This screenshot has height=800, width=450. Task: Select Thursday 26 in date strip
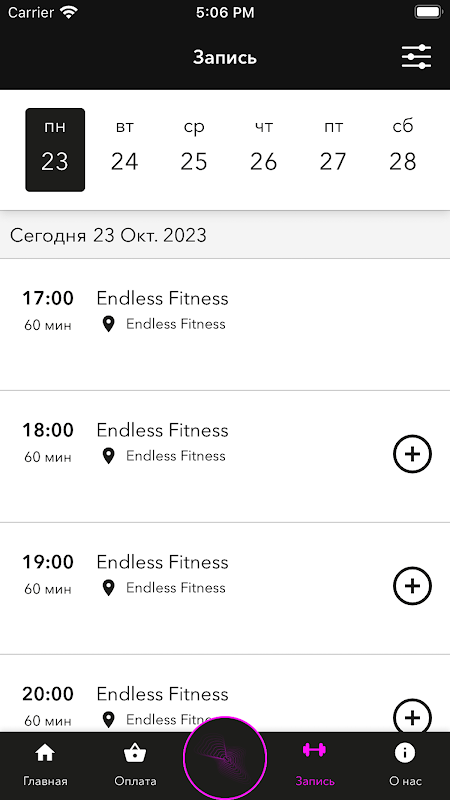pos(263,149)
